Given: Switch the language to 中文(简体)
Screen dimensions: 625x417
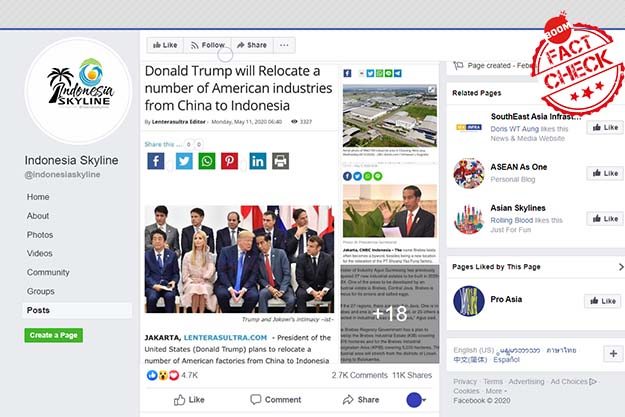Looking at the screenshot, I should [470, 360].
